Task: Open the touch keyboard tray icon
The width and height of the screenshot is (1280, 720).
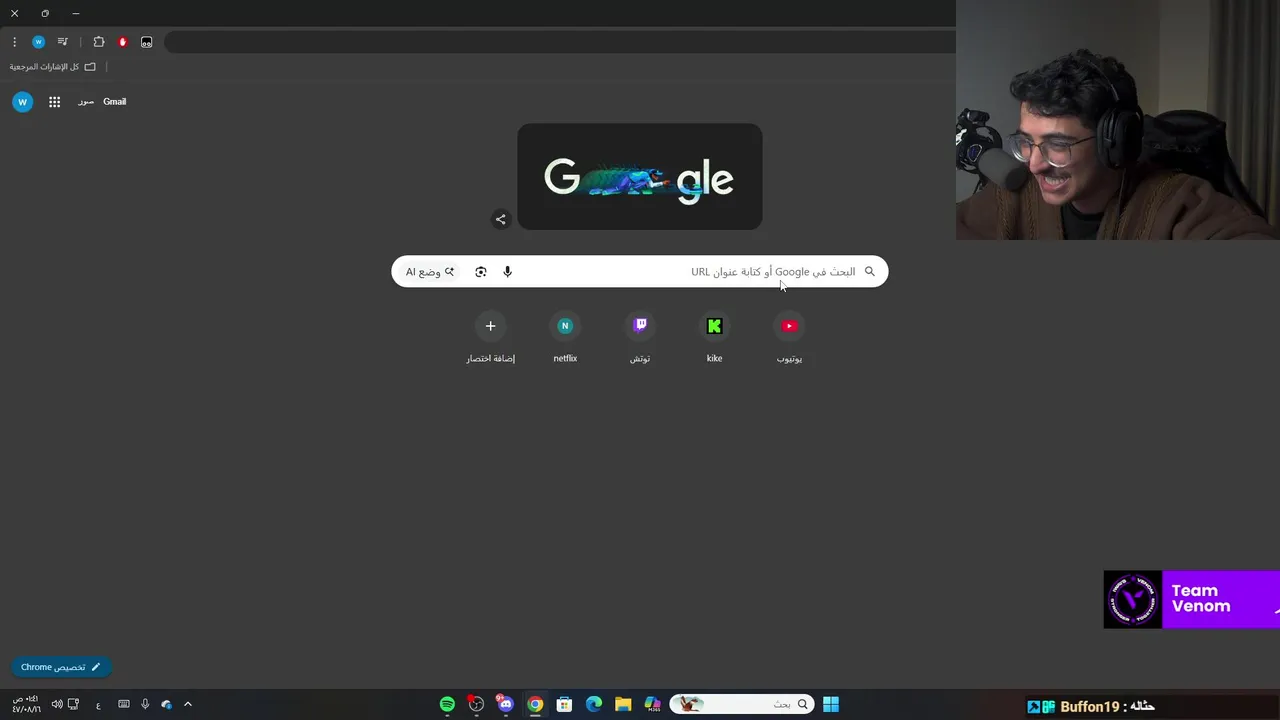Action: 124,704
